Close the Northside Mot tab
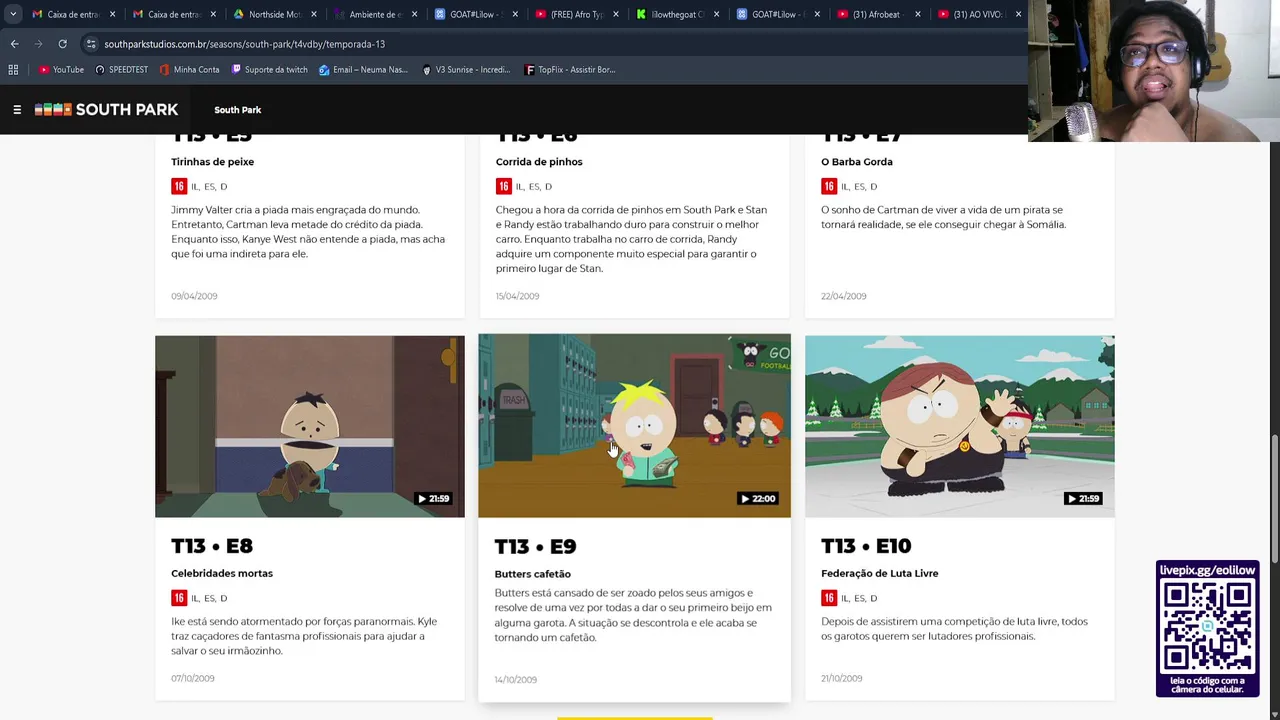The height and width of the screenshot is (720, 1280). [x=313, y=14]
